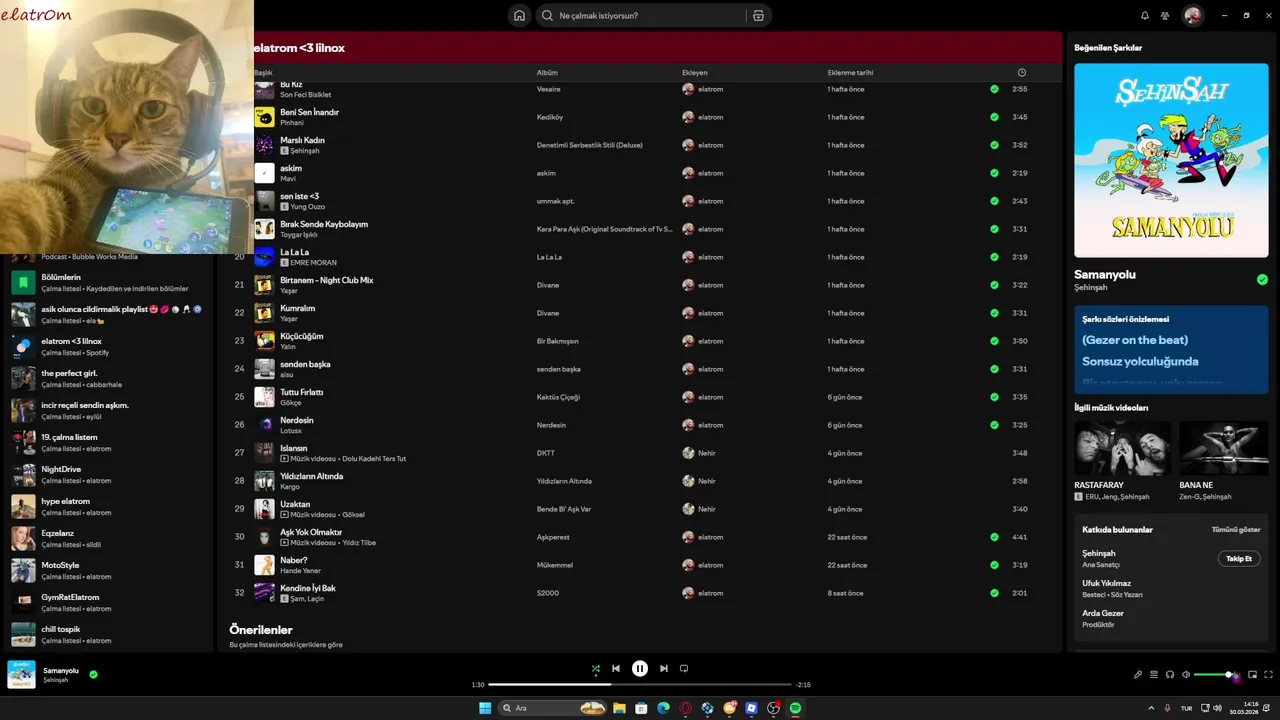Open NightDrive playlist in sidebar

(x=107, y=475)
